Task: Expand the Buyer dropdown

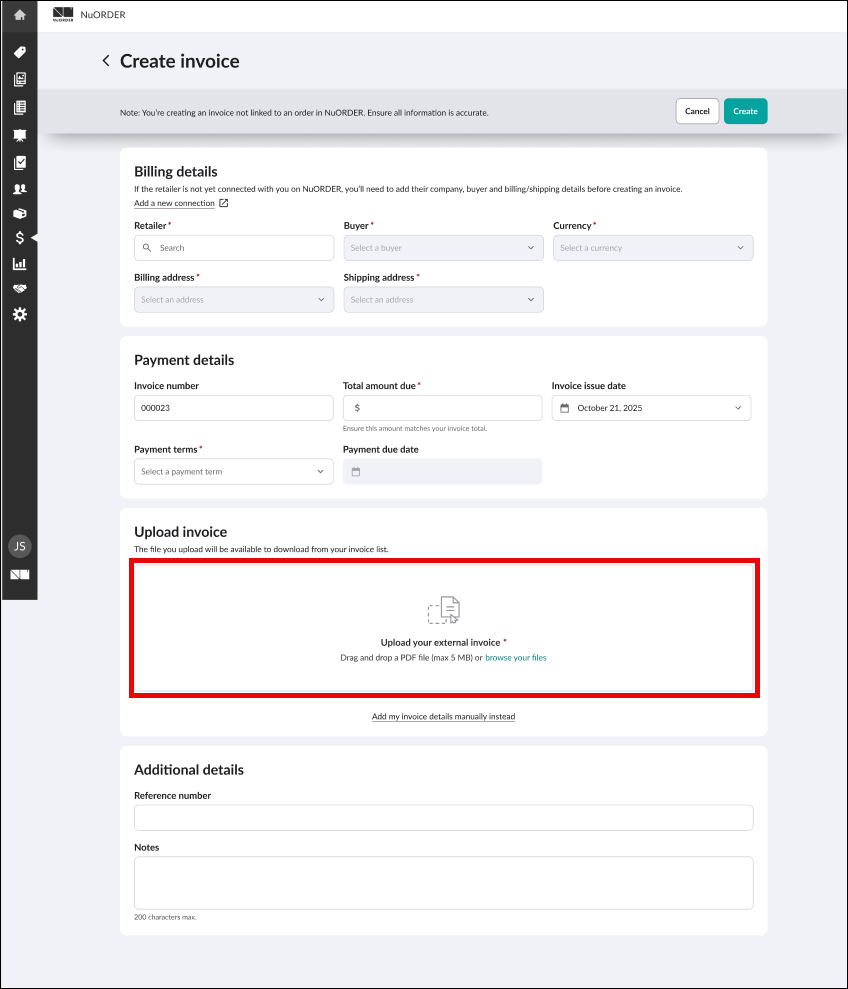Action: pyautogui.click(x=443, y=248)
